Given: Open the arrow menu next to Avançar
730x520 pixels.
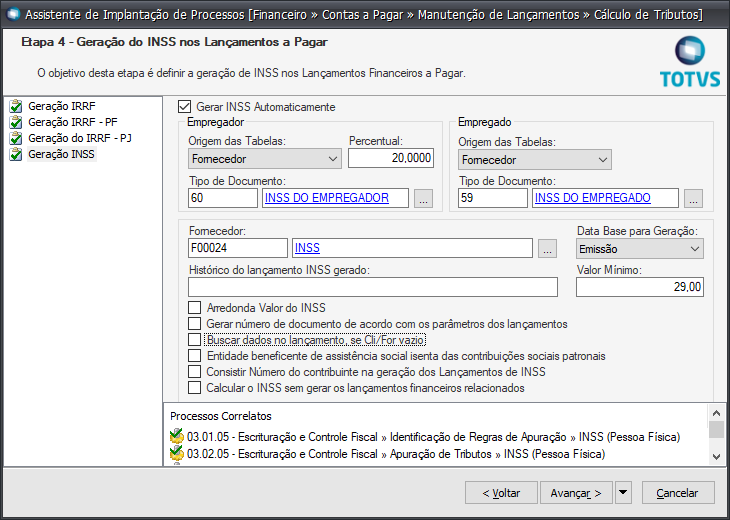Looking at the screenshot, I should pyautogui.click(x=623, y=493).
